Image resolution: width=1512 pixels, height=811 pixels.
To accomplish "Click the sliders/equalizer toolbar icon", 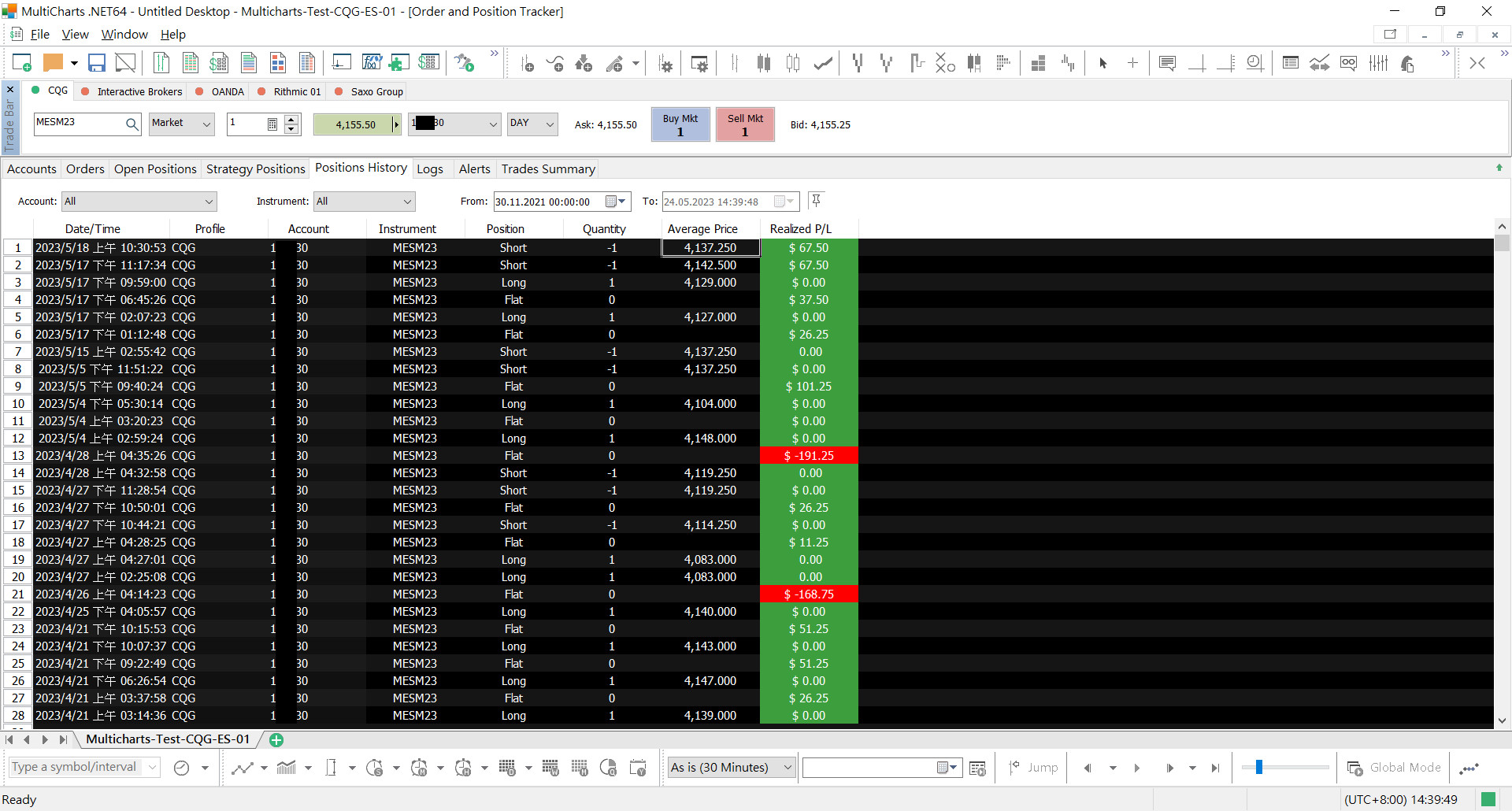I will point(1379,63).
